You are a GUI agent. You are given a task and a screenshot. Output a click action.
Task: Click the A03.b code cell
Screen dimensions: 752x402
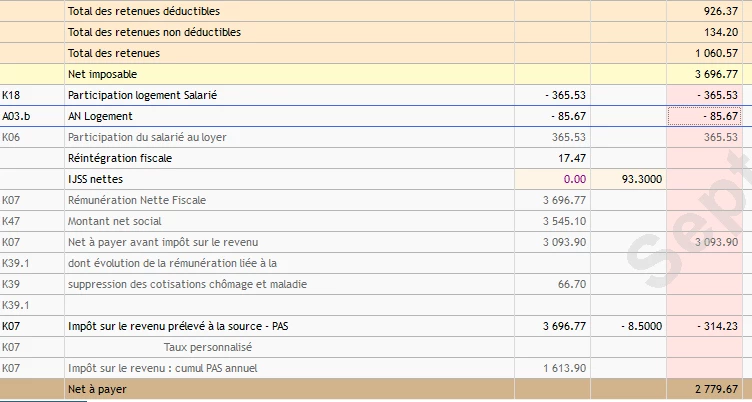click(16, 116)
